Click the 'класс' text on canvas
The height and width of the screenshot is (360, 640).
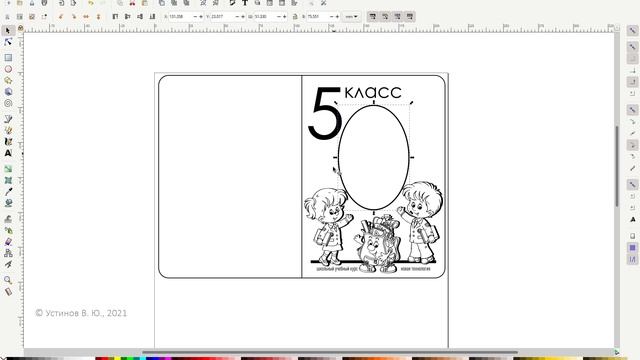[373, 92]
